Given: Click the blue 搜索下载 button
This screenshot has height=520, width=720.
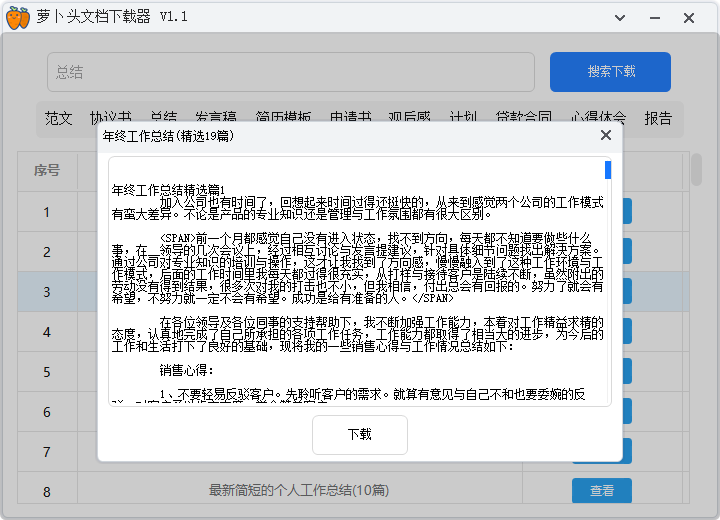Looking at the screenshot, I should click(x=611, y=72).
